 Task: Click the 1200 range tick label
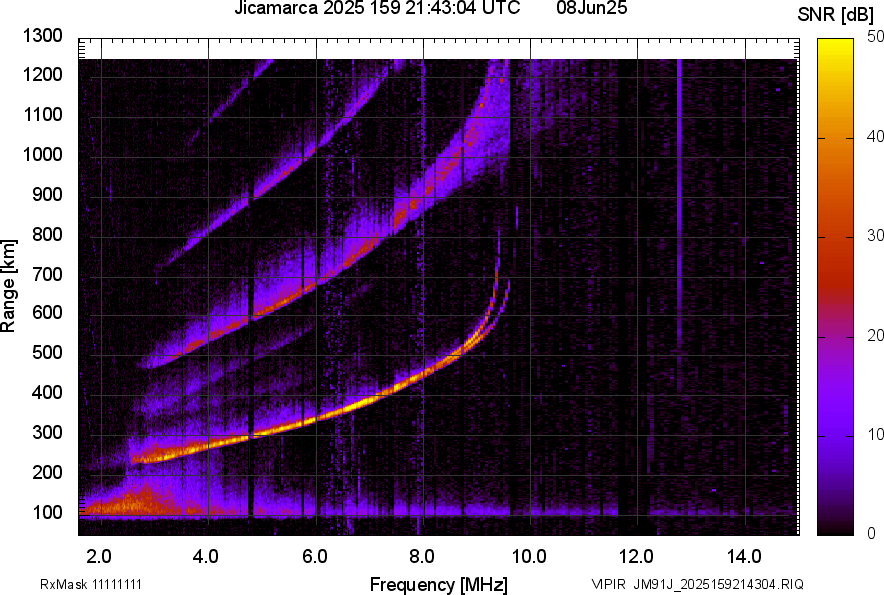pos(43,74)
